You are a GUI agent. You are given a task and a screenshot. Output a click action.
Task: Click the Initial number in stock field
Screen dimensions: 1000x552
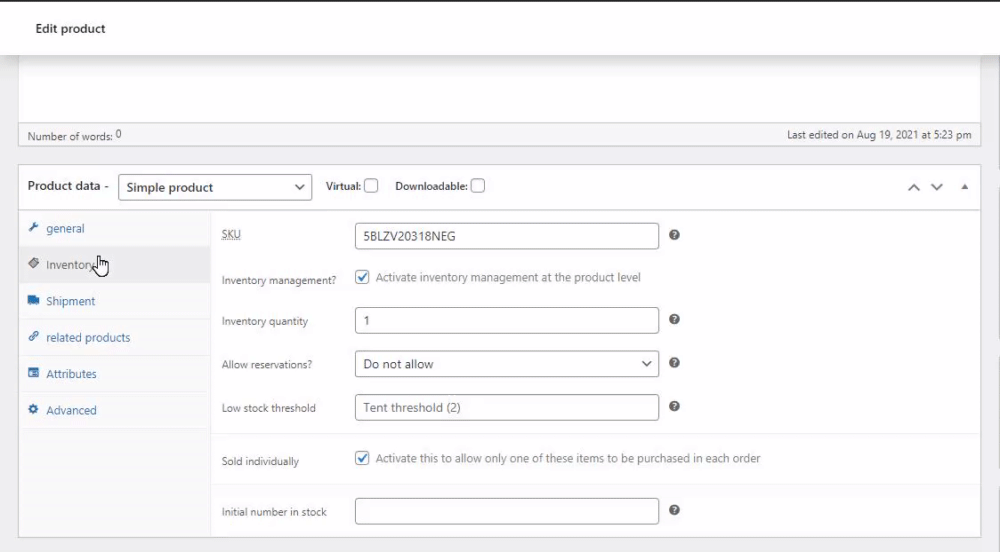[x=507, y=511]
